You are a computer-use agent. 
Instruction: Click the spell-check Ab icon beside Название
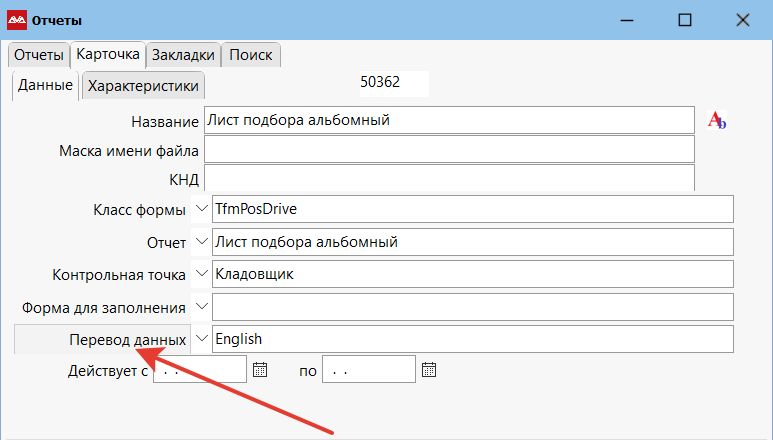pyautogui.click(x=717, y=120)
